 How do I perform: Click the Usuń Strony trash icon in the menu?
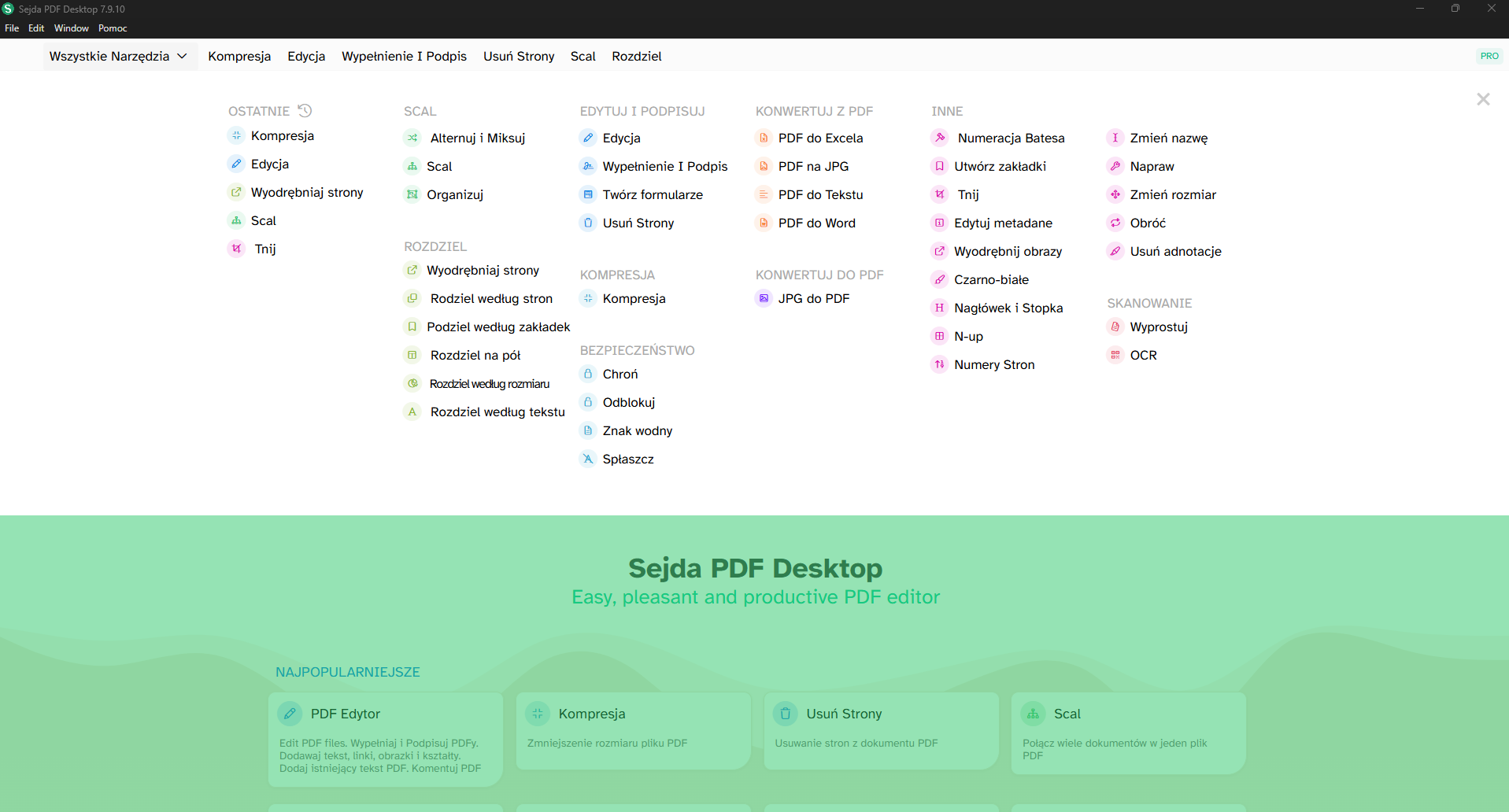pyautogui.click(x=588, y=223)
